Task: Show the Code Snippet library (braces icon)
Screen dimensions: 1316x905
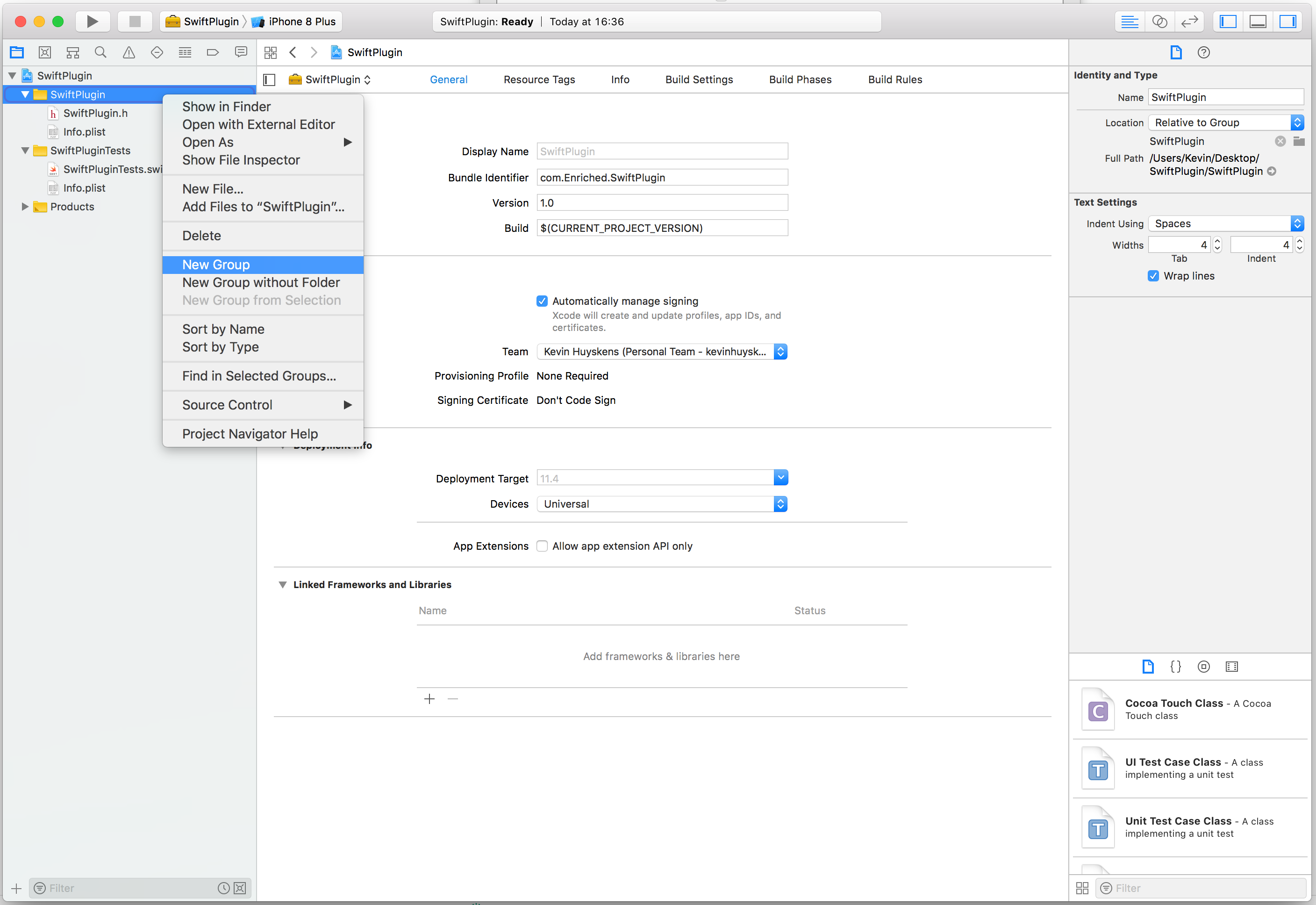Action: (1175, 667)
